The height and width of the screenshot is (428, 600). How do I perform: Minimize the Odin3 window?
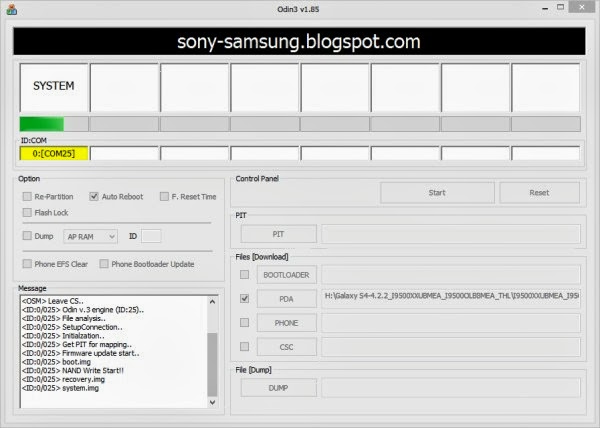[545, 8]
